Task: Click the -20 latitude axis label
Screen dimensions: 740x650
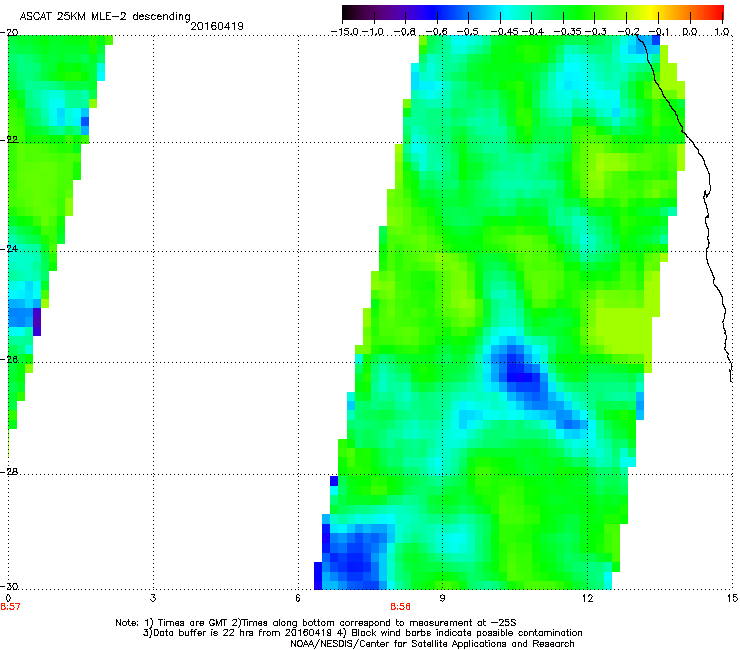Action: click(9, 32)
